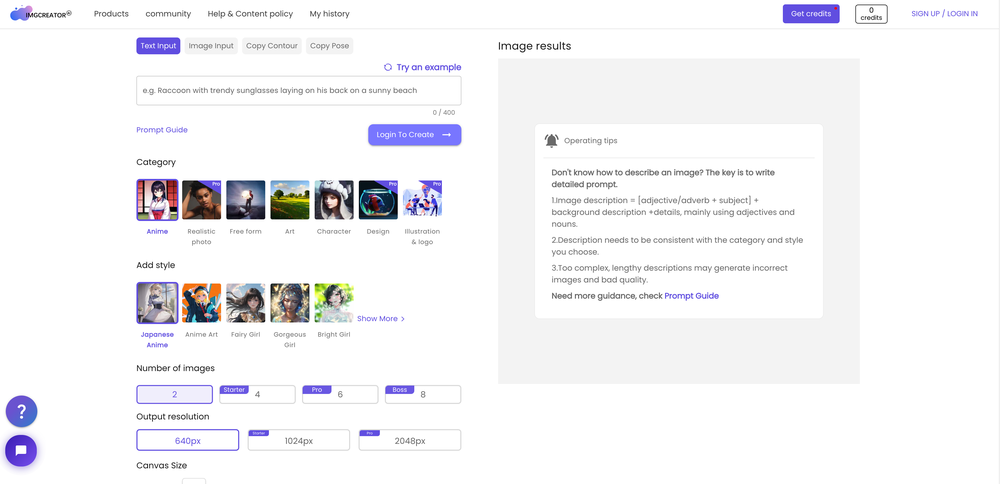The image size is (1000, 484).
Task: Go to My history
Action: click(329, 13)
